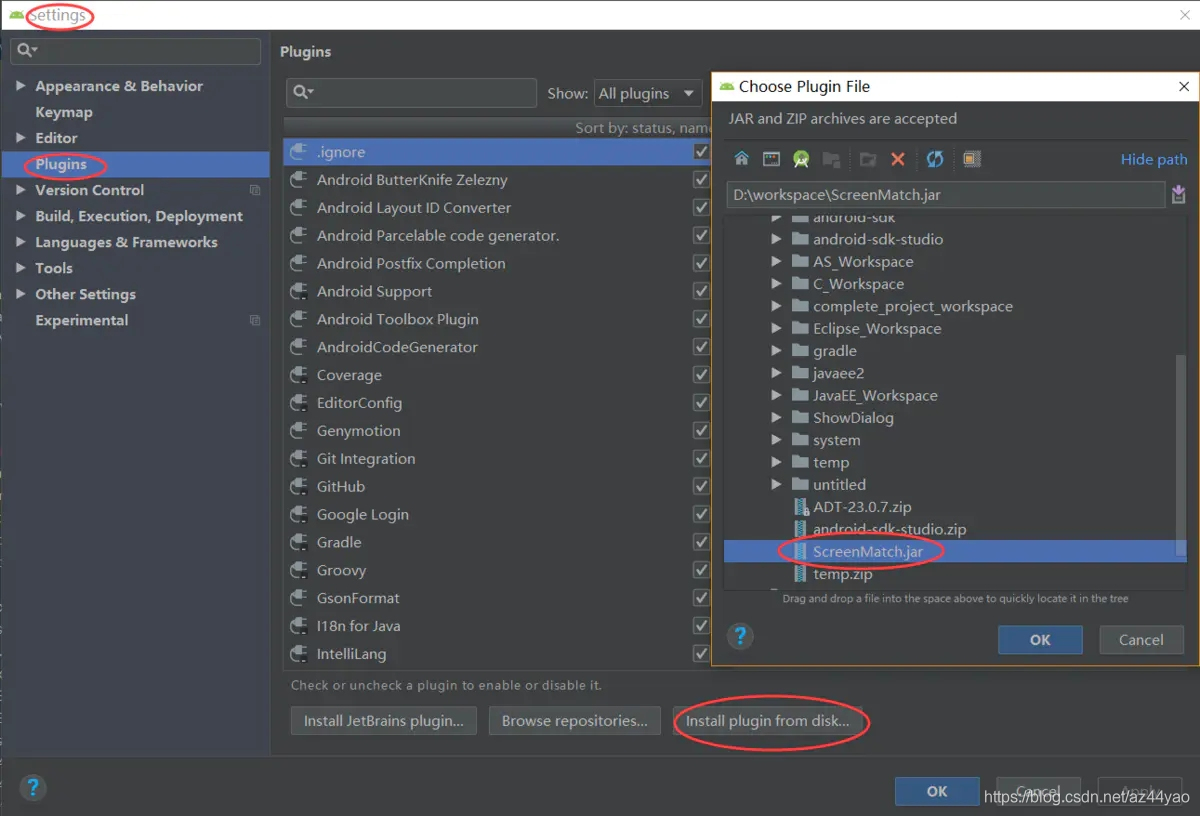
Task: Select Keymap in settings sidebar
Action: (64, 112)
